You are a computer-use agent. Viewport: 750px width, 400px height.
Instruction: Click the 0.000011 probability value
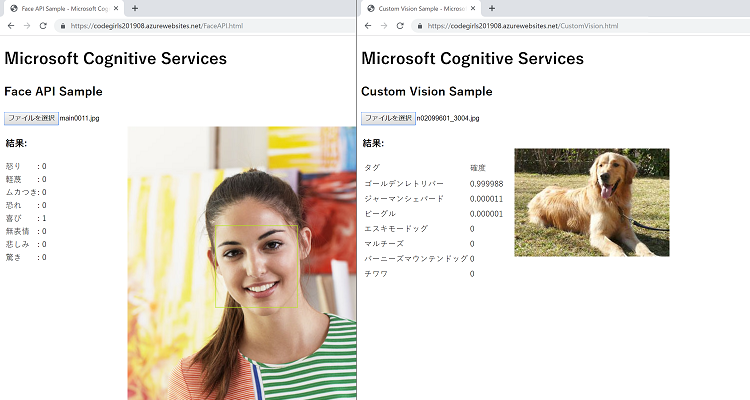pos(486,199)
